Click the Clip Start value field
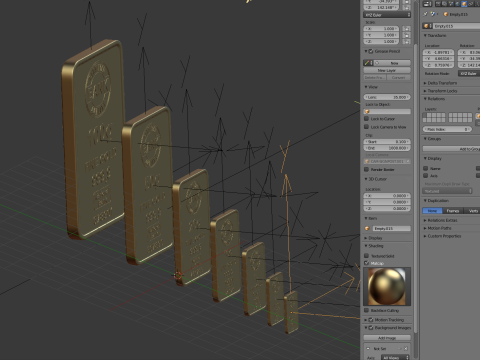Image resolution: width=480 pixels, height=360 pixels. pos(387,142)
